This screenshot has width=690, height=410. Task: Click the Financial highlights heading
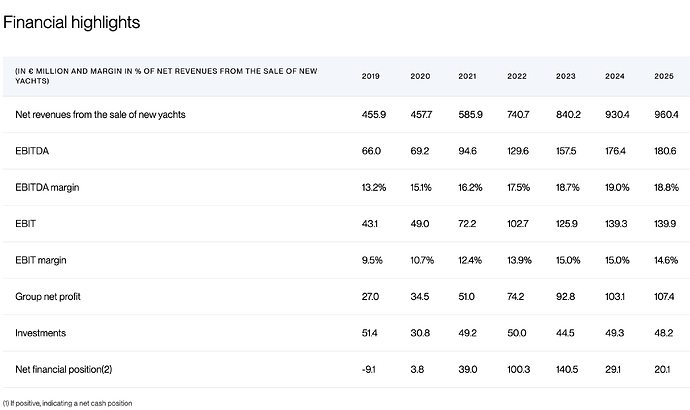click(x=71, y=22)
